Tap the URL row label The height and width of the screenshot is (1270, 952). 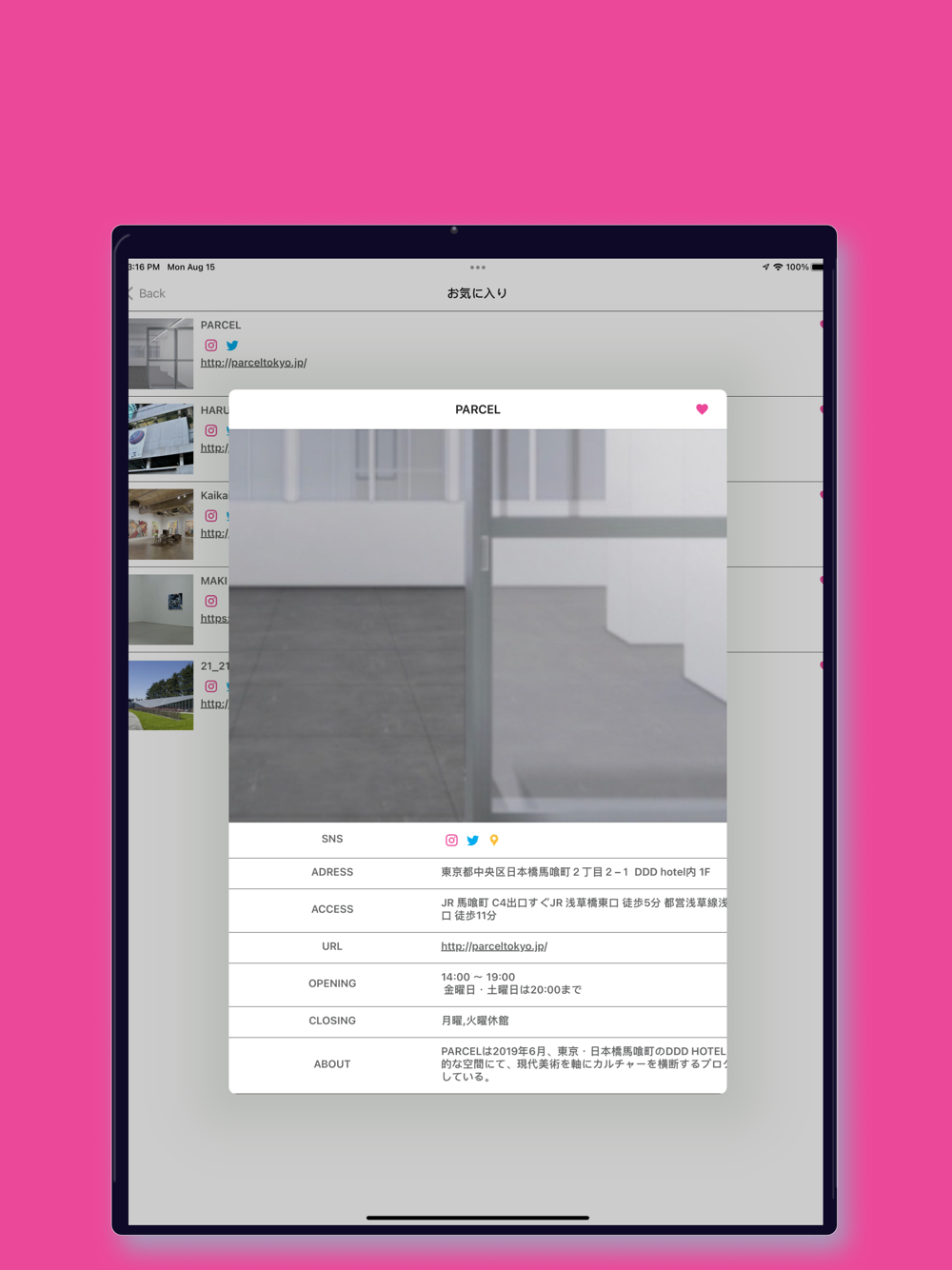[332, 946]
